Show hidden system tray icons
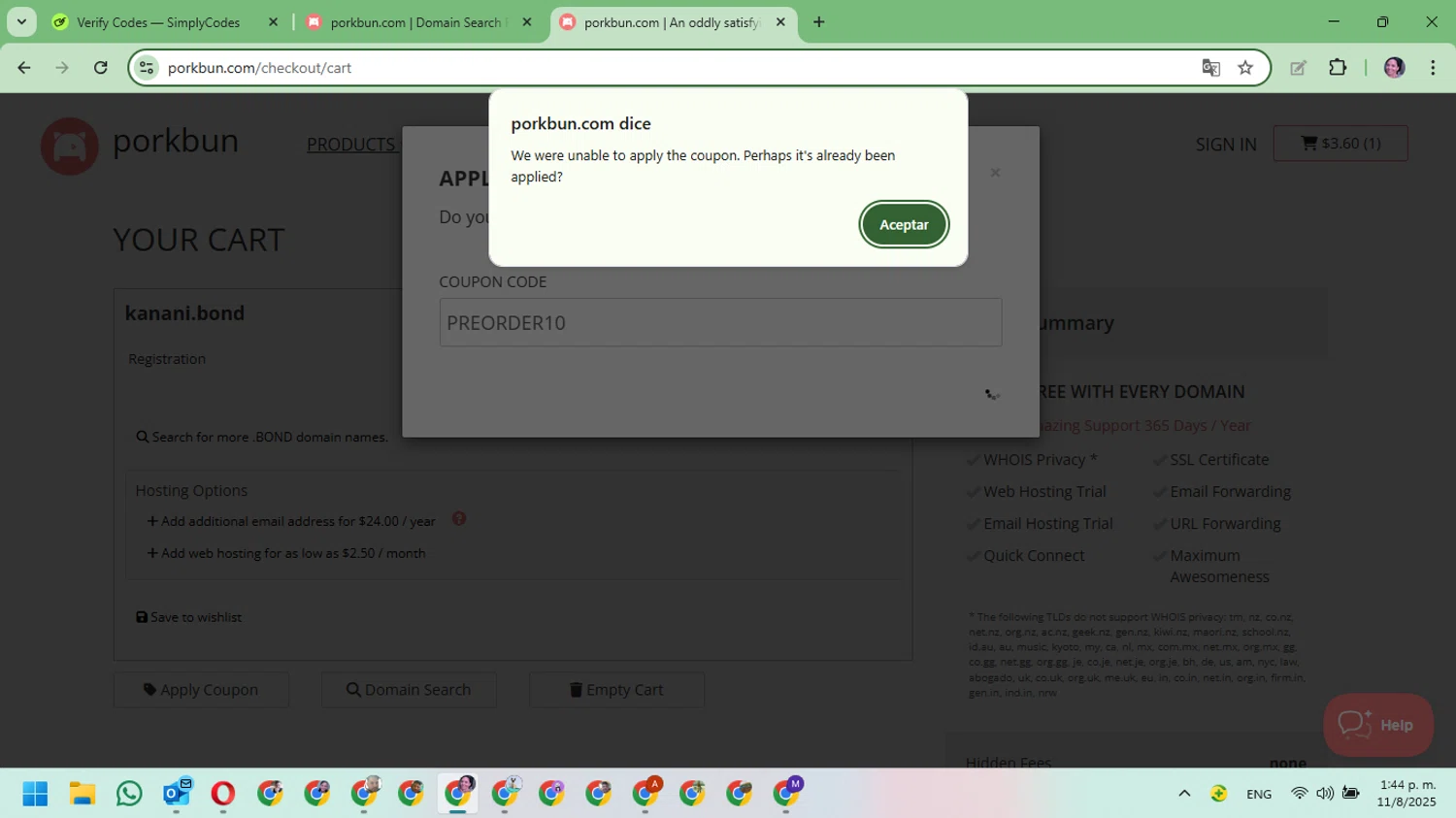Viewport: 1456px width, 818px height. point(1184,794)
